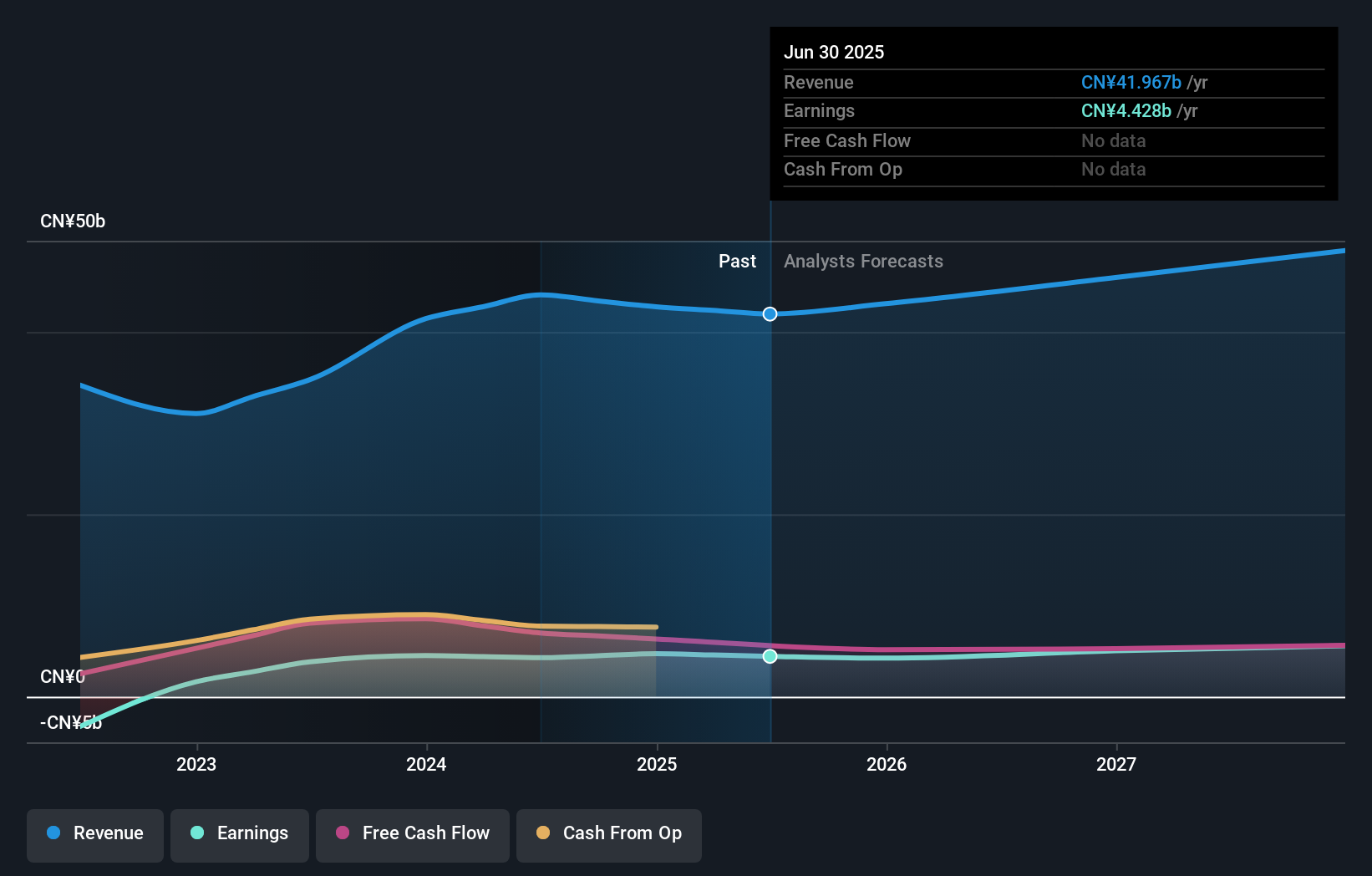Image resolution: width=1372 pixels, height=876 pixels.
Task: Switch to the Past chart section
Action: tap(737, 261)
